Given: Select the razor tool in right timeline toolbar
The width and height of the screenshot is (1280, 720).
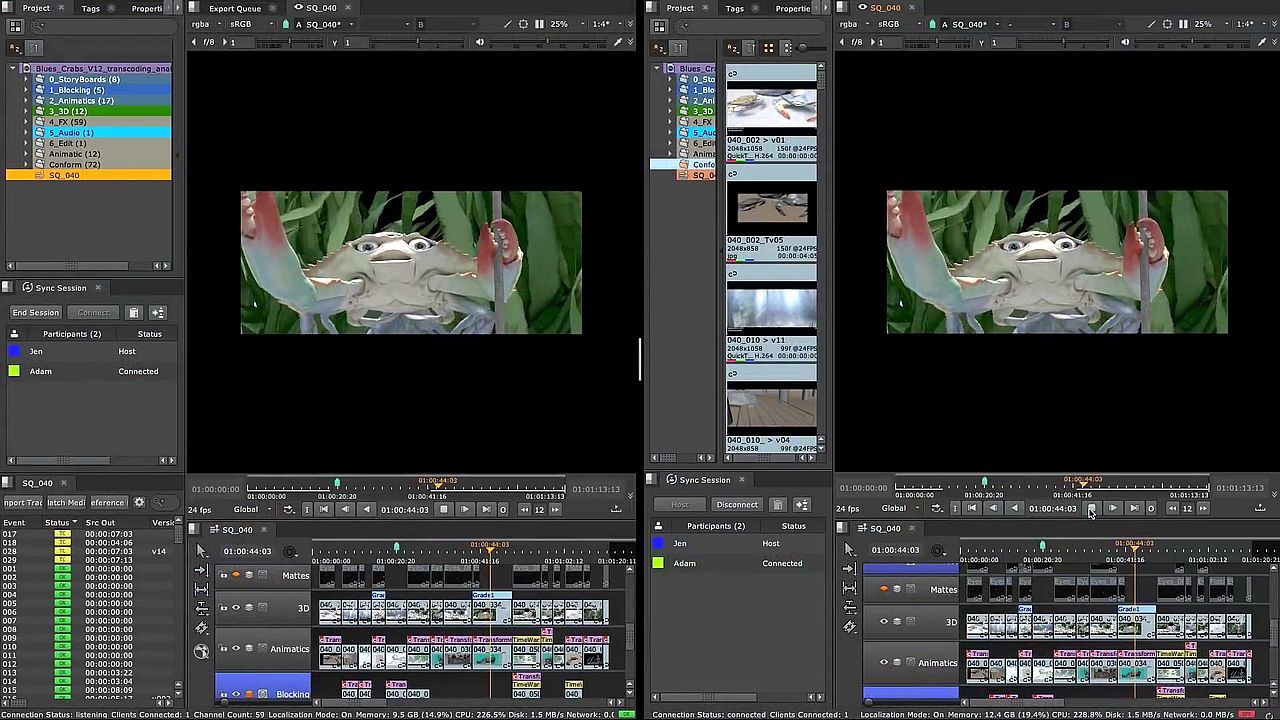Looking at the screenshot, I should [849, 627].
